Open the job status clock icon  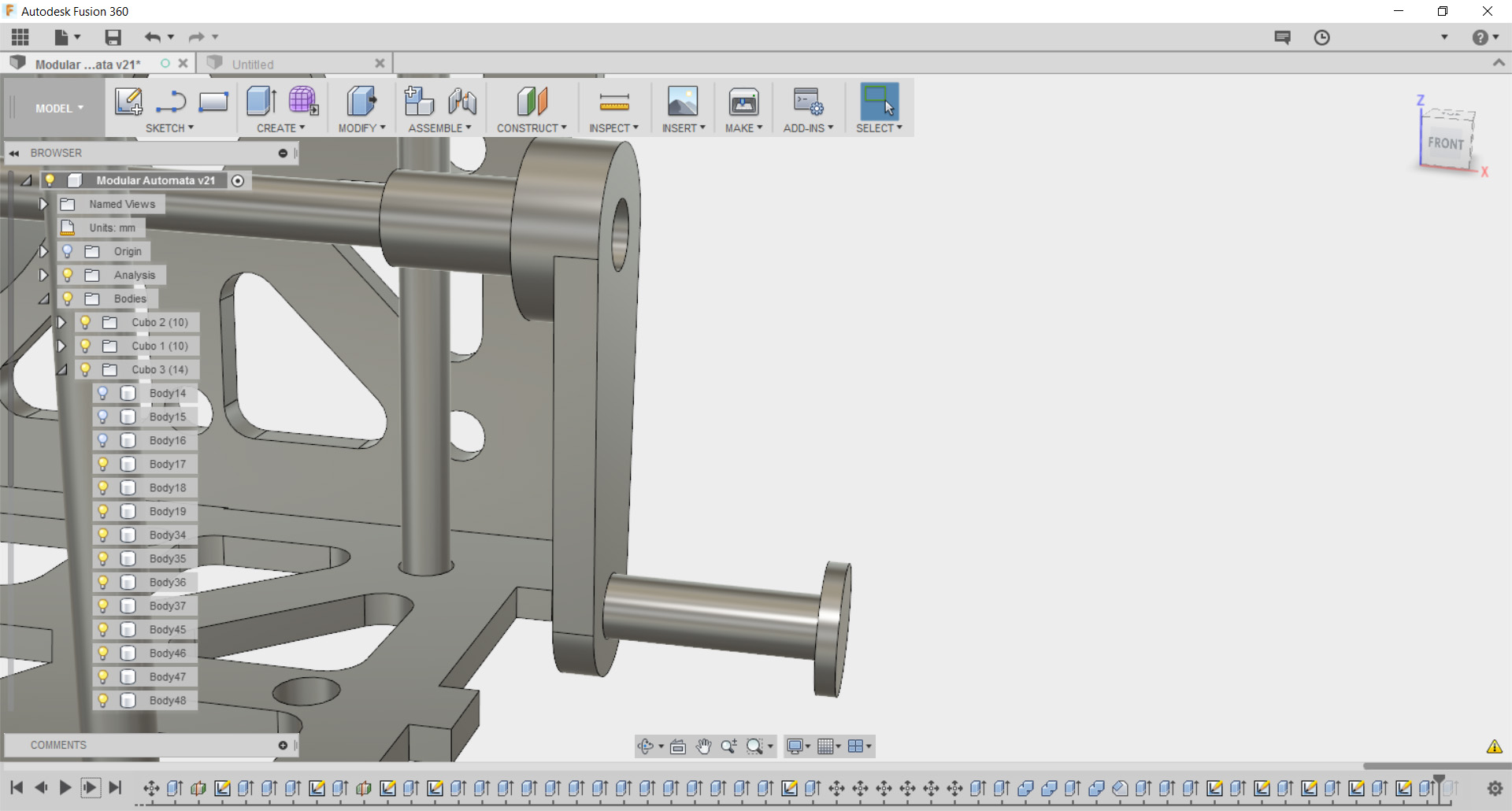(1322, 37)
